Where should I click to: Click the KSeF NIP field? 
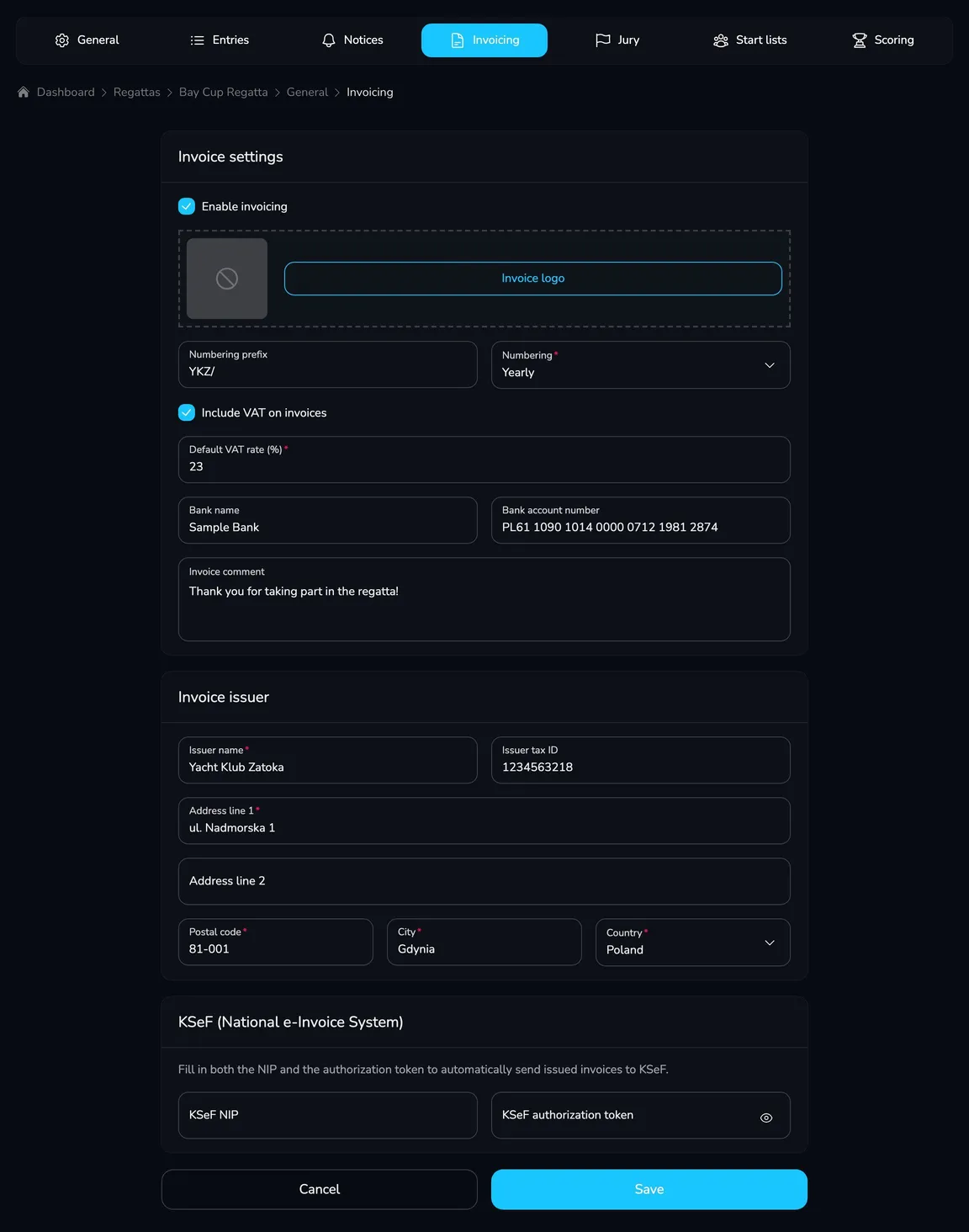pos(328,1115)
